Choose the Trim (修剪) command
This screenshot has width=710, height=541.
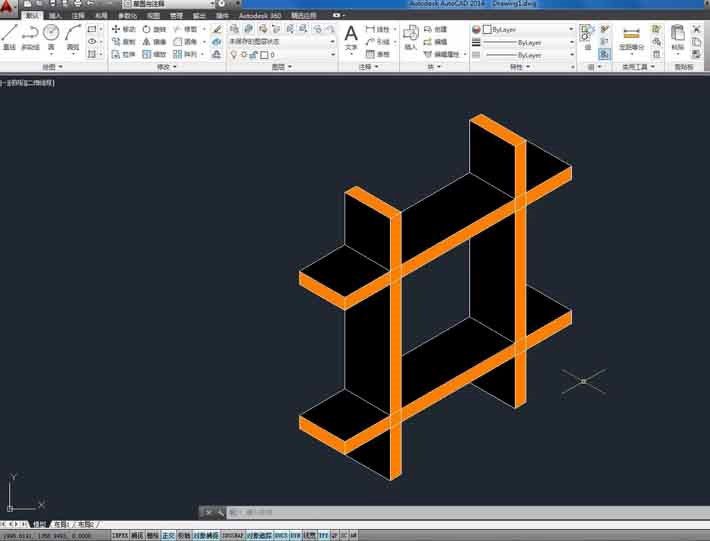pos(185,29)
